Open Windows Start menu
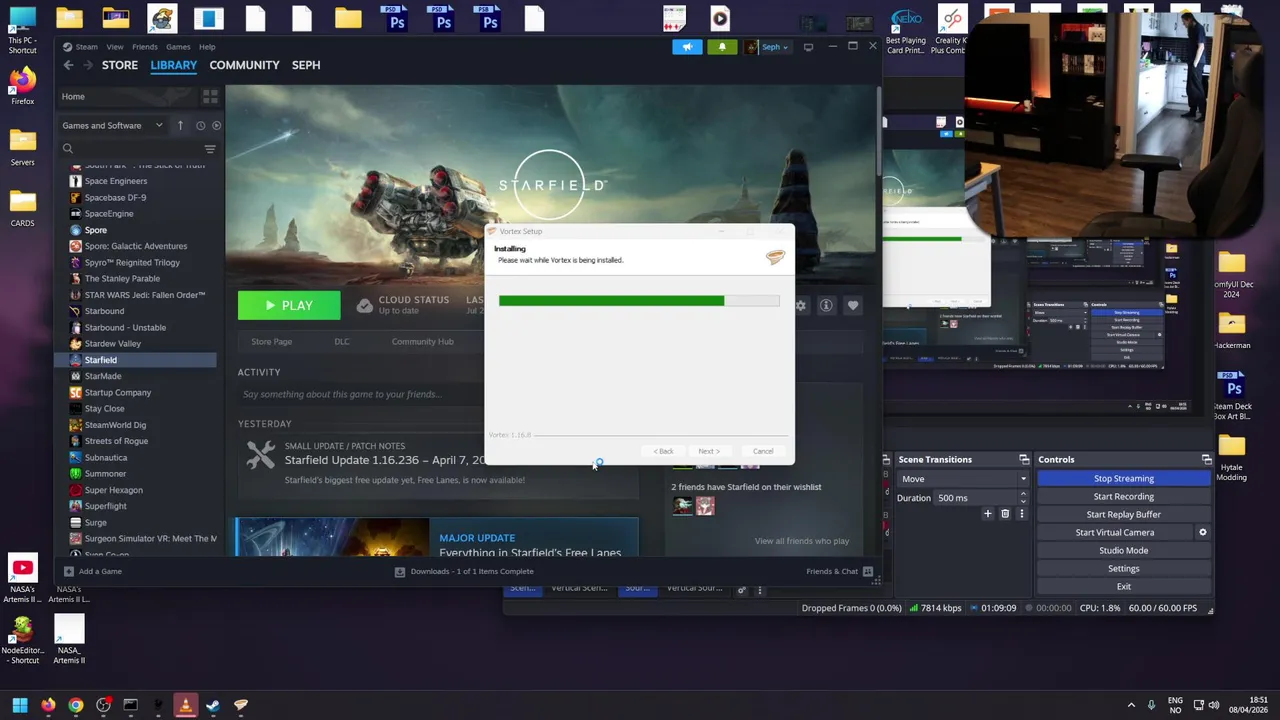Image resolution: width=1280 pixels, height=720 pixels. click(20, 705)
